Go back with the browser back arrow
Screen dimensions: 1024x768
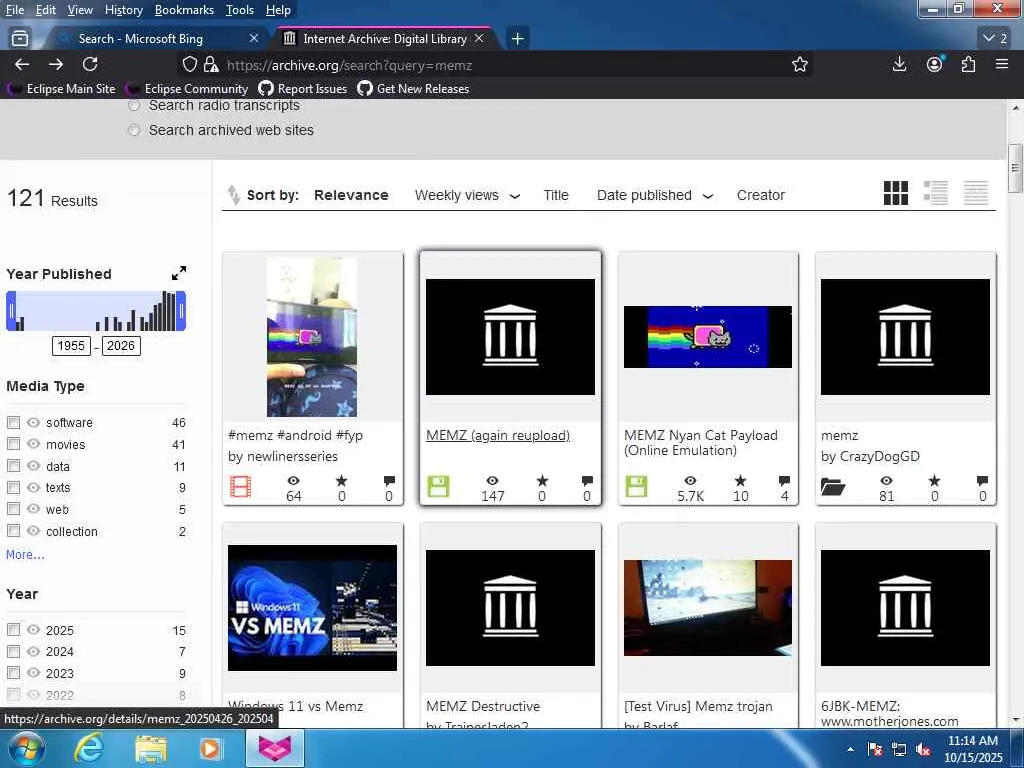pos(22,64)
